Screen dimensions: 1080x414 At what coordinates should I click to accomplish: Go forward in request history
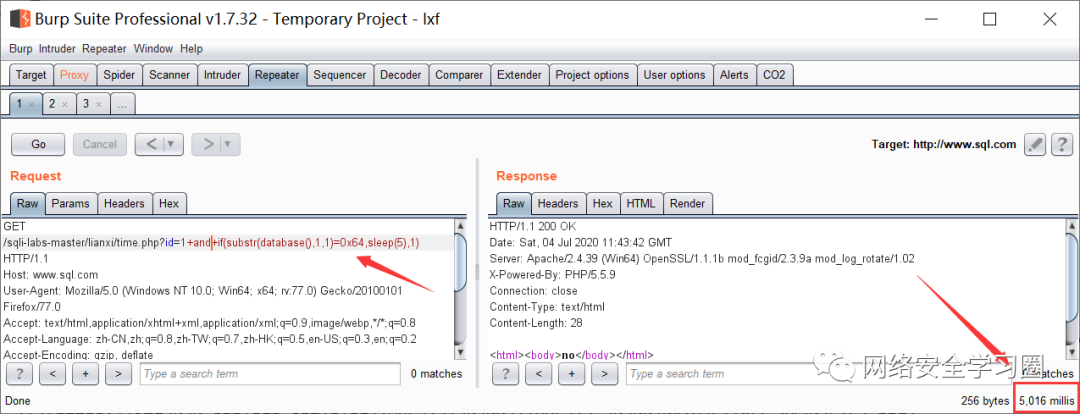206,145
